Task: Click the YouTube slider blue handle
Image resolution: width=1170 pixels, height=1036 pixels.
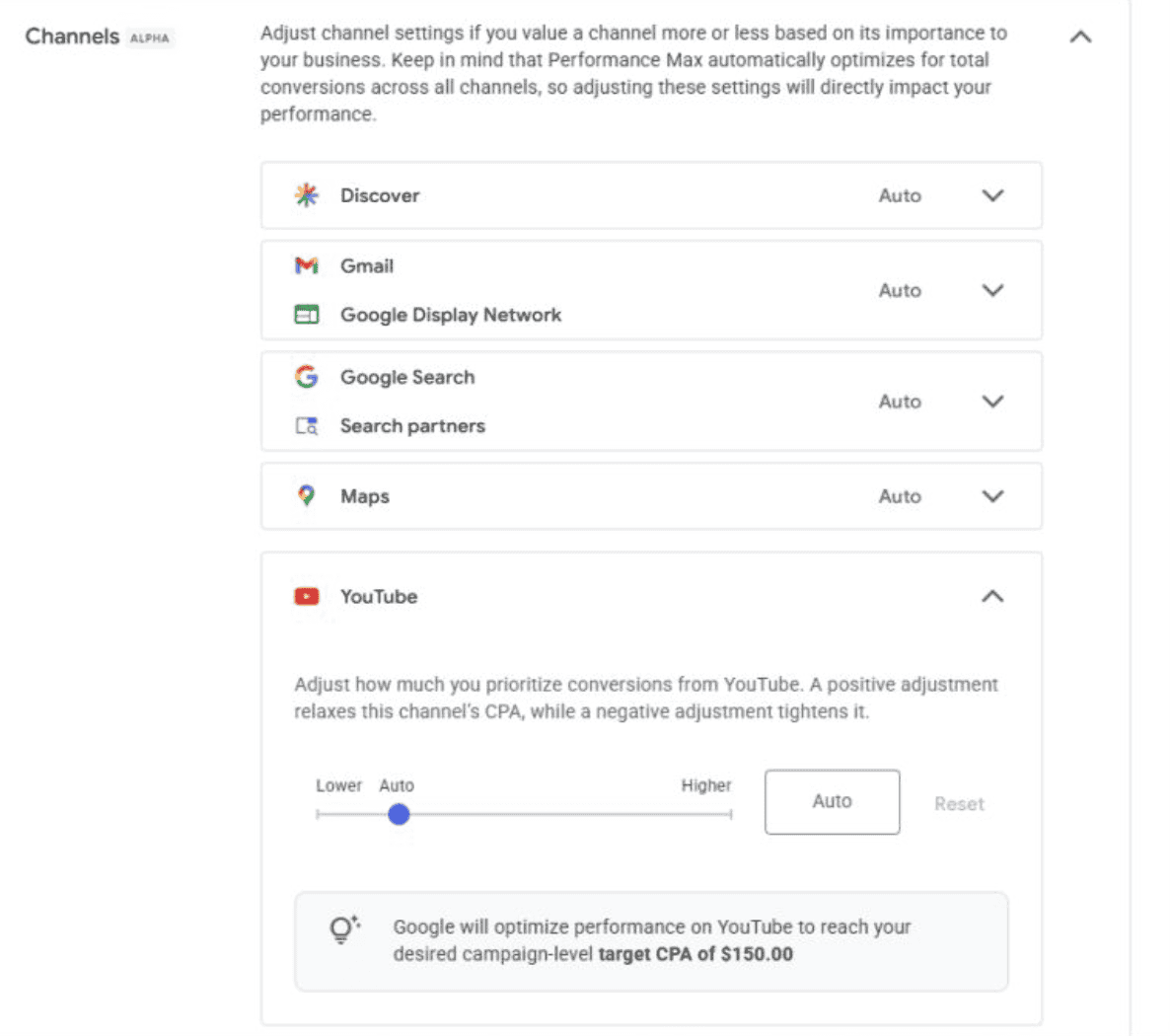Action: (x=400, y=814)
